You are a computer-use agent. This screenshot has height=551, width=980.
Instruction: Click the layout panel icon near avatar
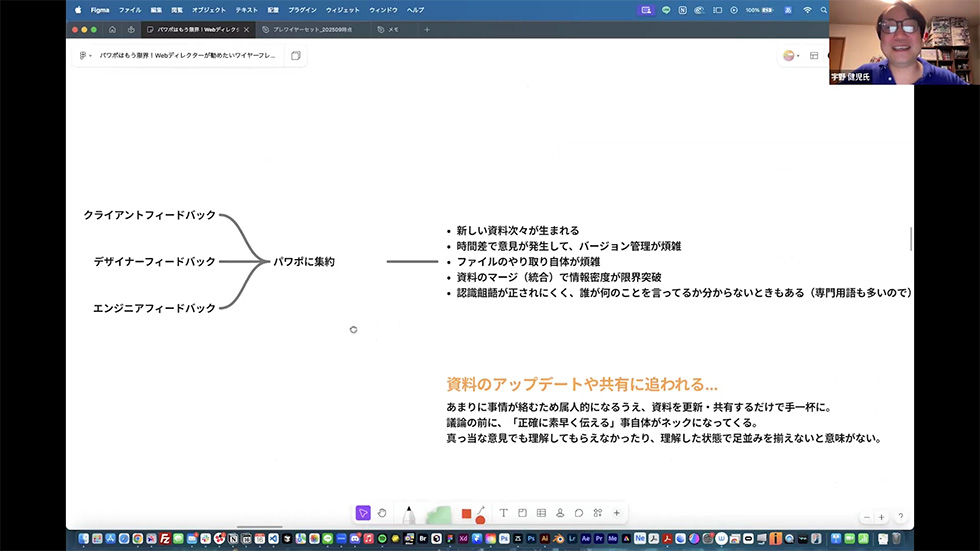814,56
